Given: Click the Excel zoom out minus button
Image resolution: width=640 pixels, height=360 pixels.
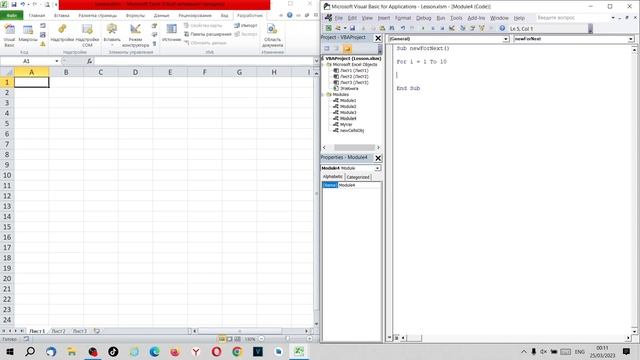Looking at the screenshot, I should coord(262,339).
